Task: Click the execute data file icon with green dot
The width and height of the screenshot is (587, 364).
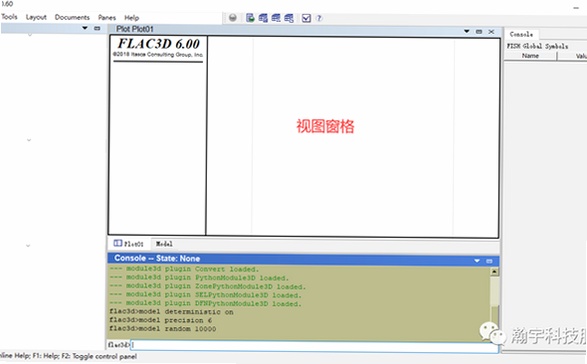Action: (250, 18)
